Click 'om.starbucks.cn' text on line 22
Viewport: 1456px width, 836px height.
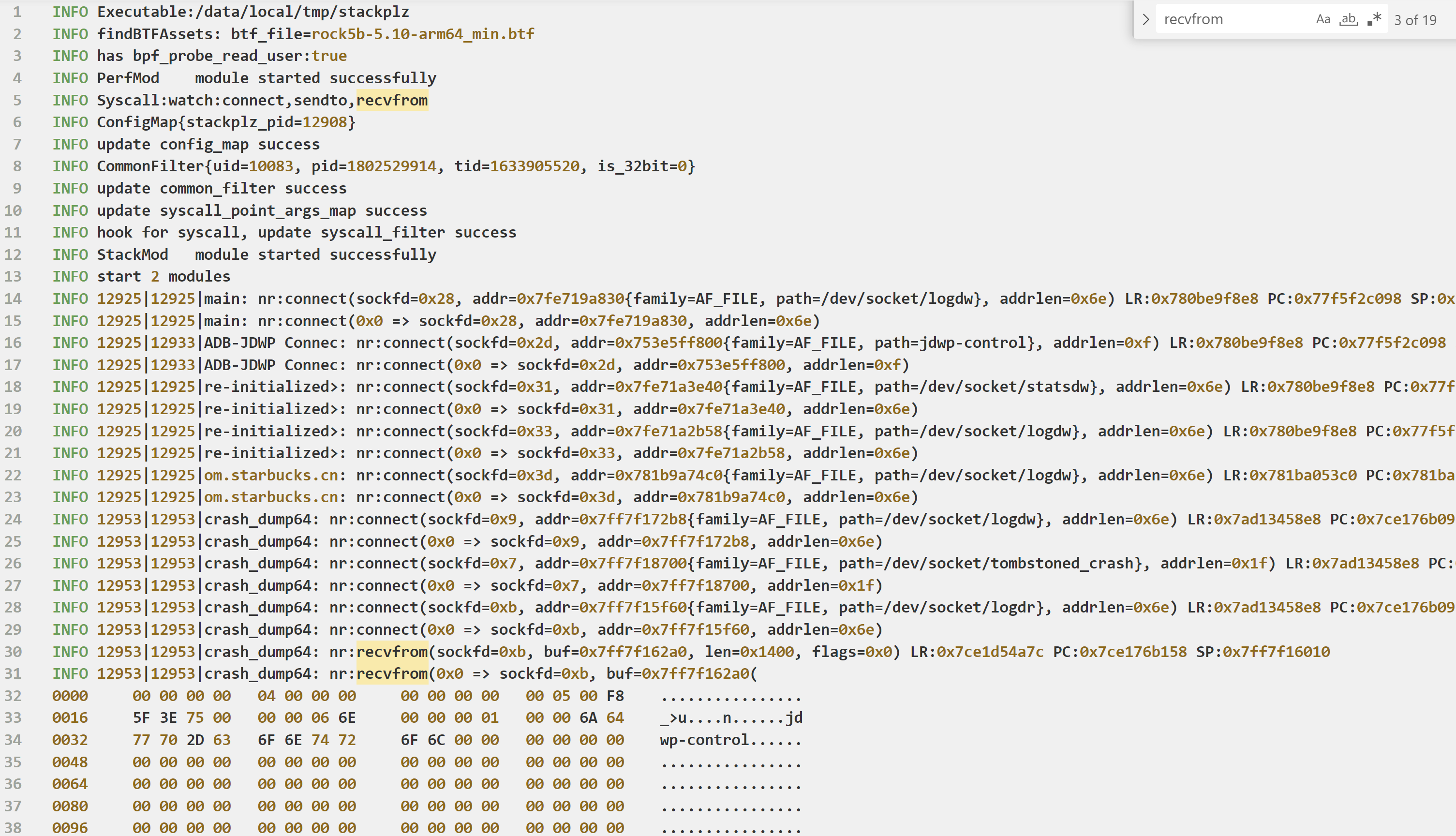point(271,476)
